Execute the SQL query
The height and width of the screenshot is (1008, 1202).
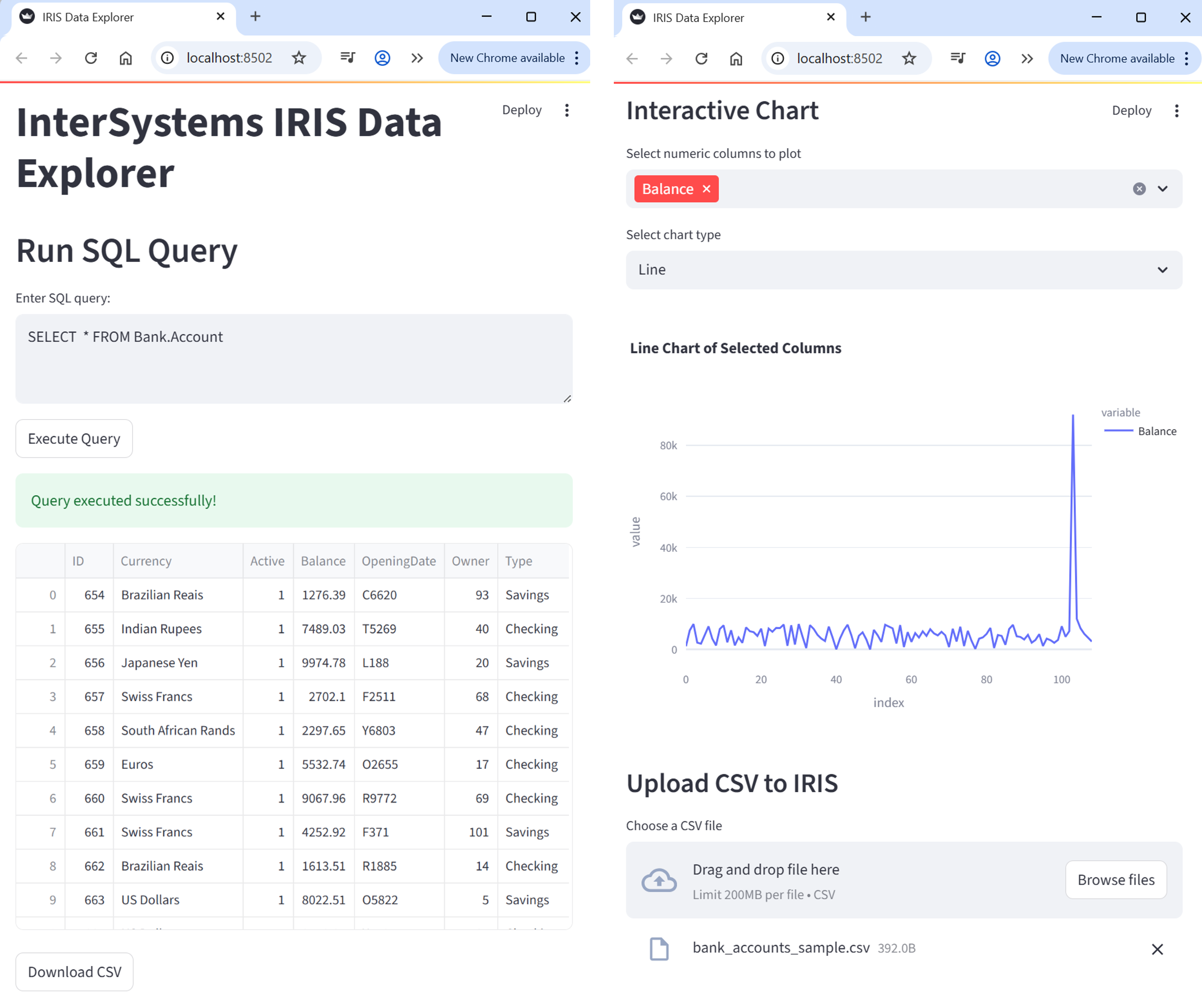point(74,439)
